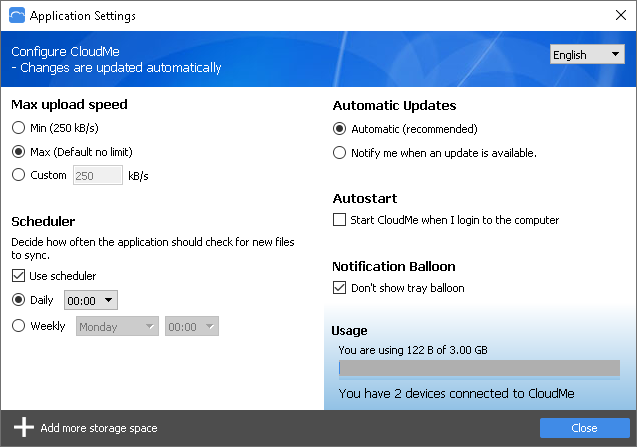Click the 'Max upload speed' heading
The width and height of the screenshot is (637, 447).
tap(69, 105)
